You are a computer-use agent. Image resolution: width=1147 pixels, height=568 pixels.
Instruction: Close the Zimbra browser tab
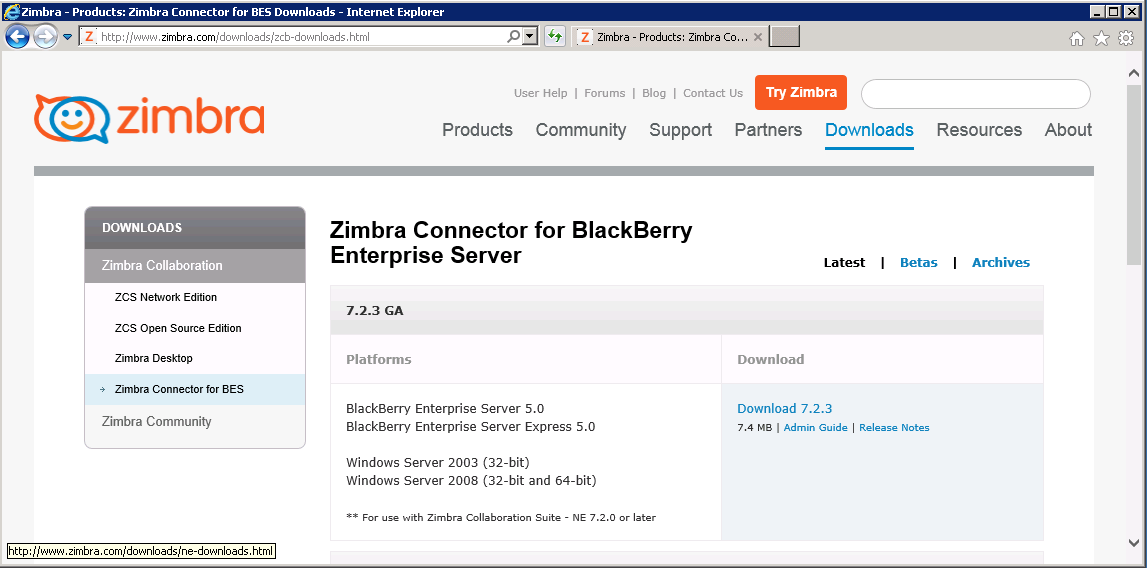758,37
